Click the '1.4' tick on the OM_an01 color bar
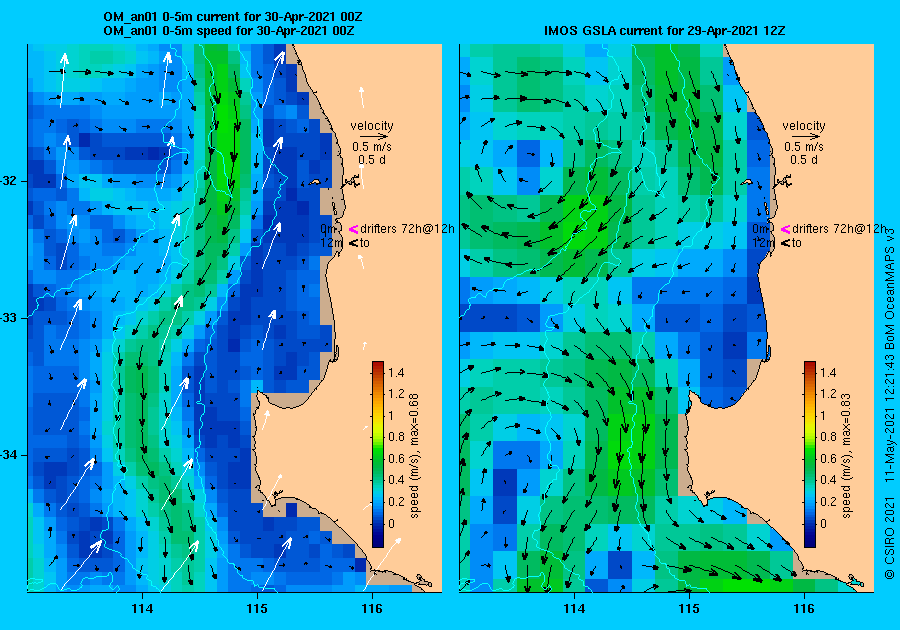900x630 pixels. point(396,372)
